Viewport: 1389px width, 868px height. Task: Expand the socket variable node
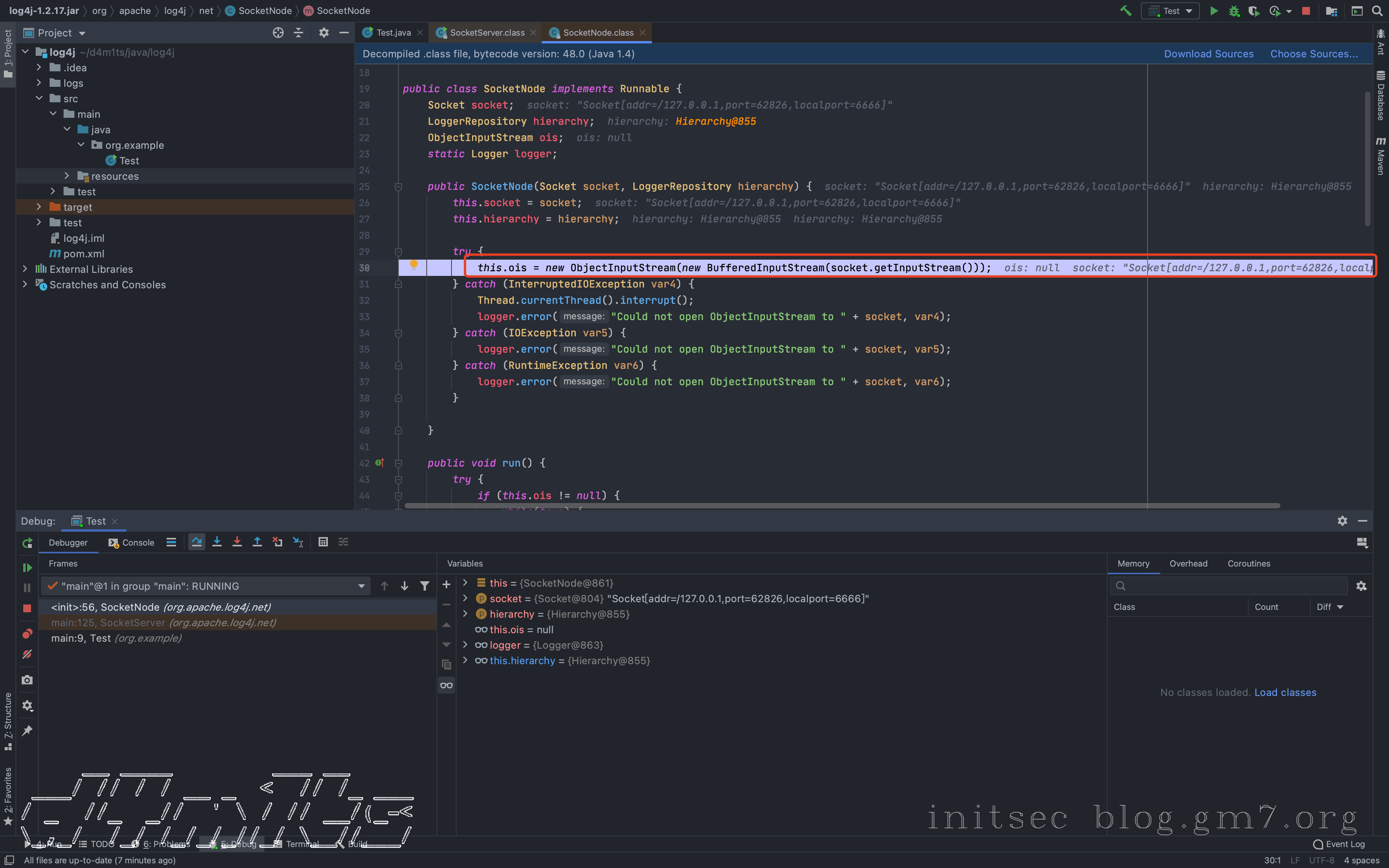point(465,598)
